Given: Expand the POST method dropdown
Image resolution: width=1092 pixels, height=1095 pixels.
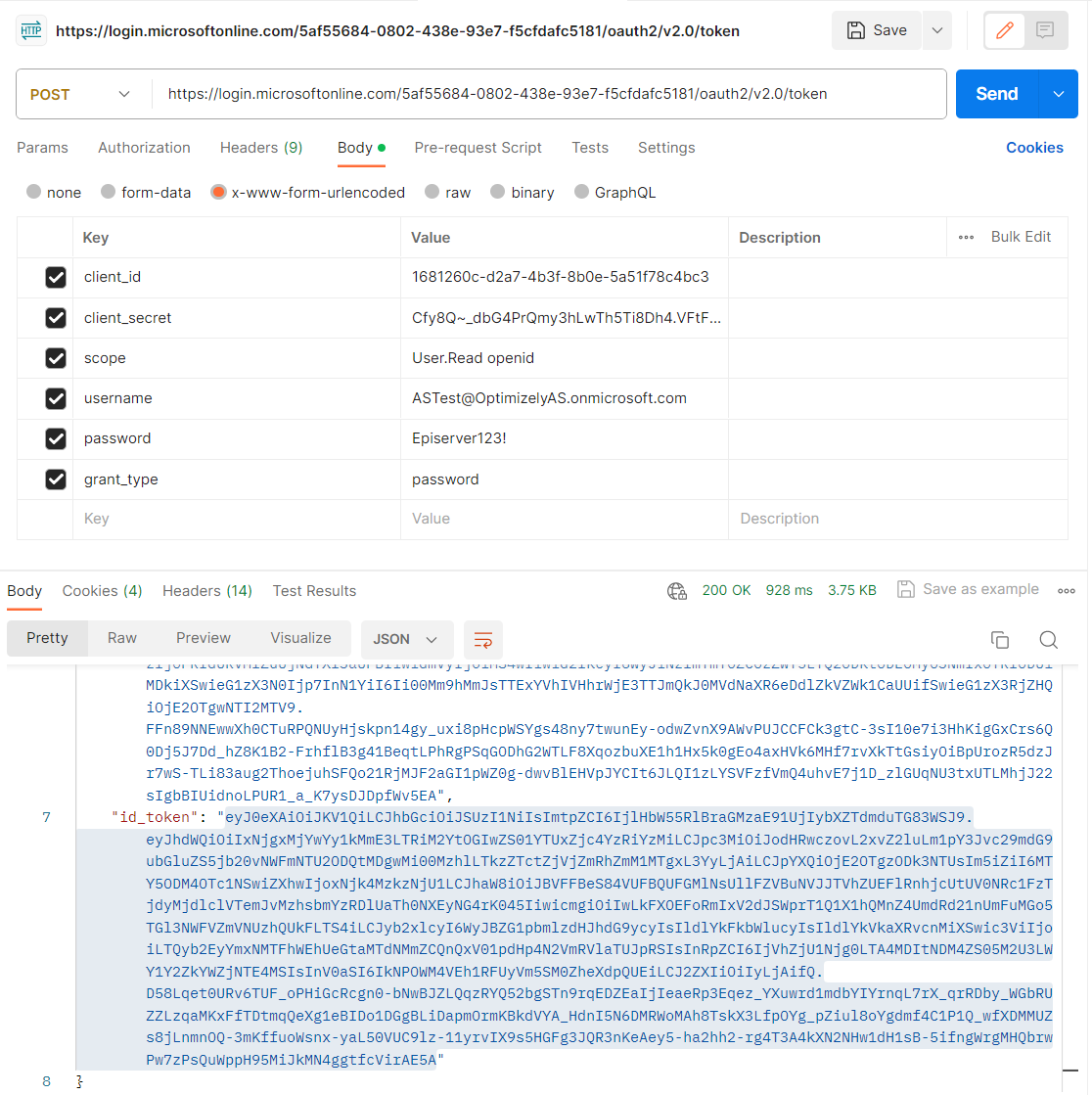Looking at the screenshot, I should tap(83, 94).
